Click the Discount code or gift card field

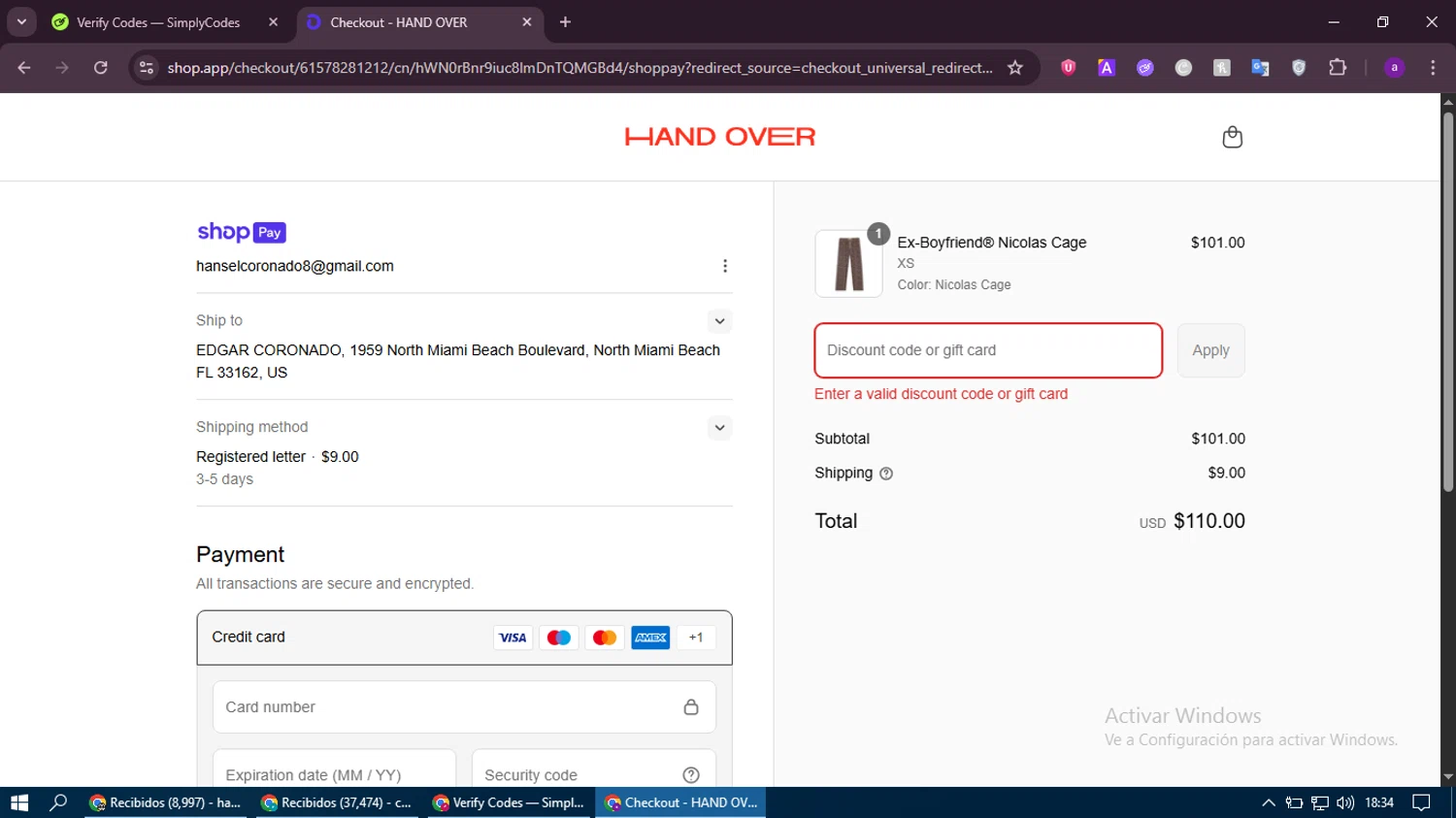click(x=988, y=350)
